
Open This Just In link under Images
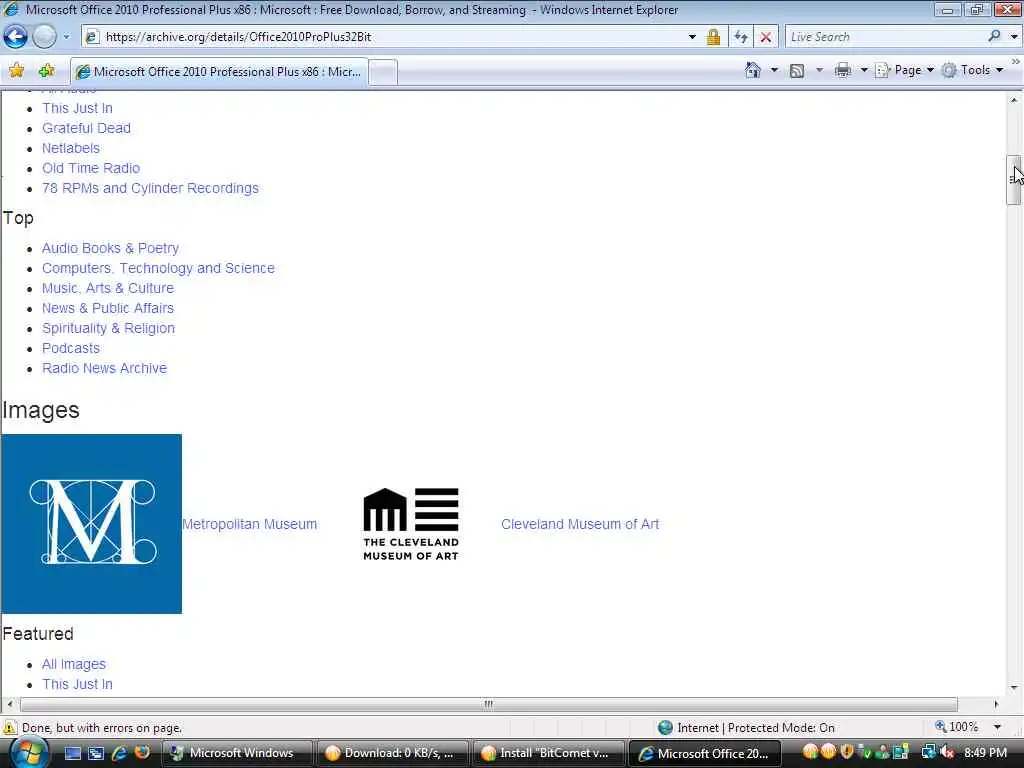[77, 684]
